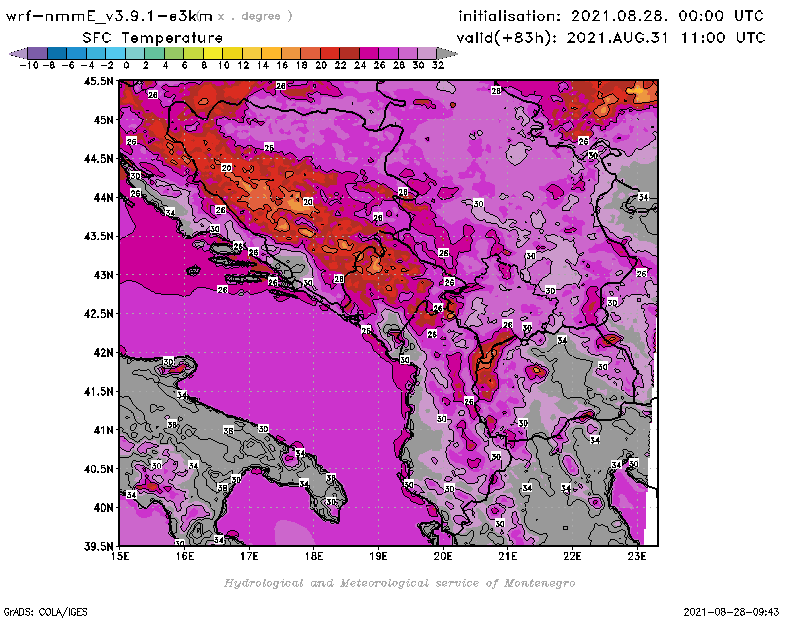Click the 'SFC Temperature' heading
The image size is (800, 618).
(x=153, y=38)
